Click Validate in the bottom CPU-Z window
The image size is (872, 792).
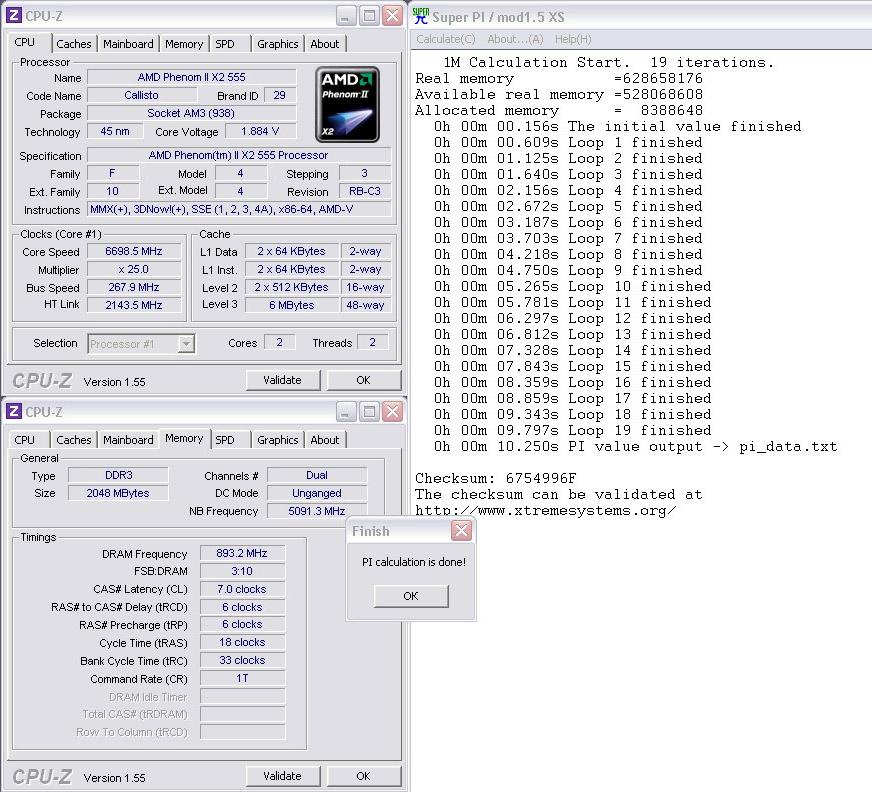283,776
